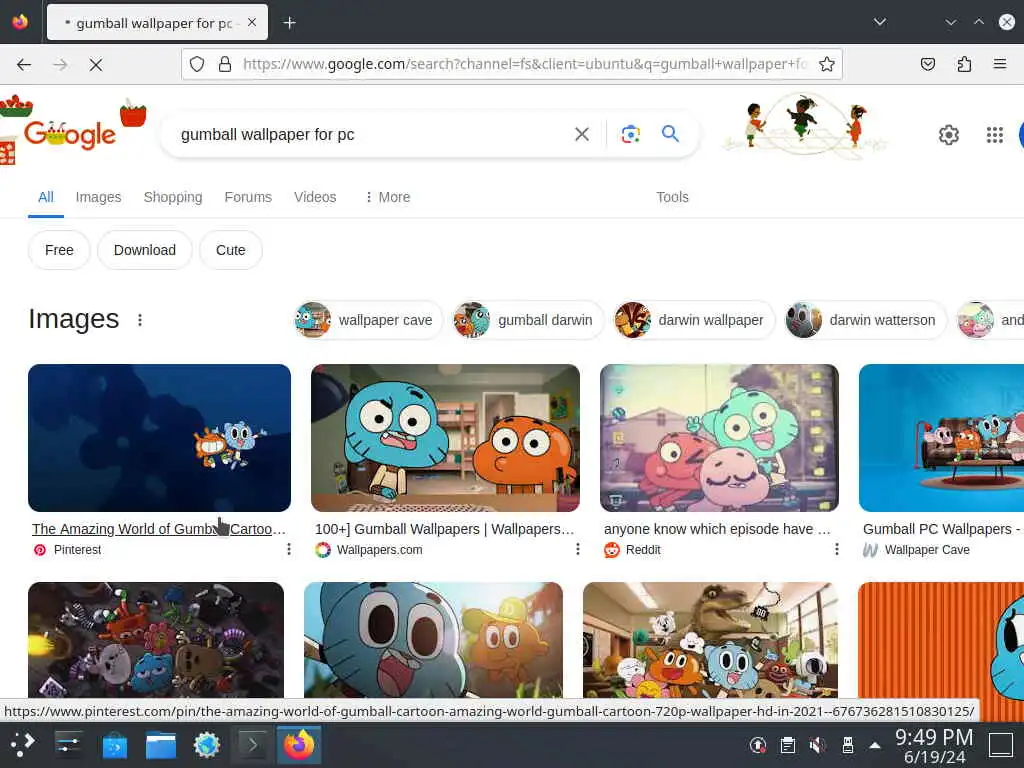
Task: Show site security padlock info
Action: pyautogui.click(x=225, y=64)
